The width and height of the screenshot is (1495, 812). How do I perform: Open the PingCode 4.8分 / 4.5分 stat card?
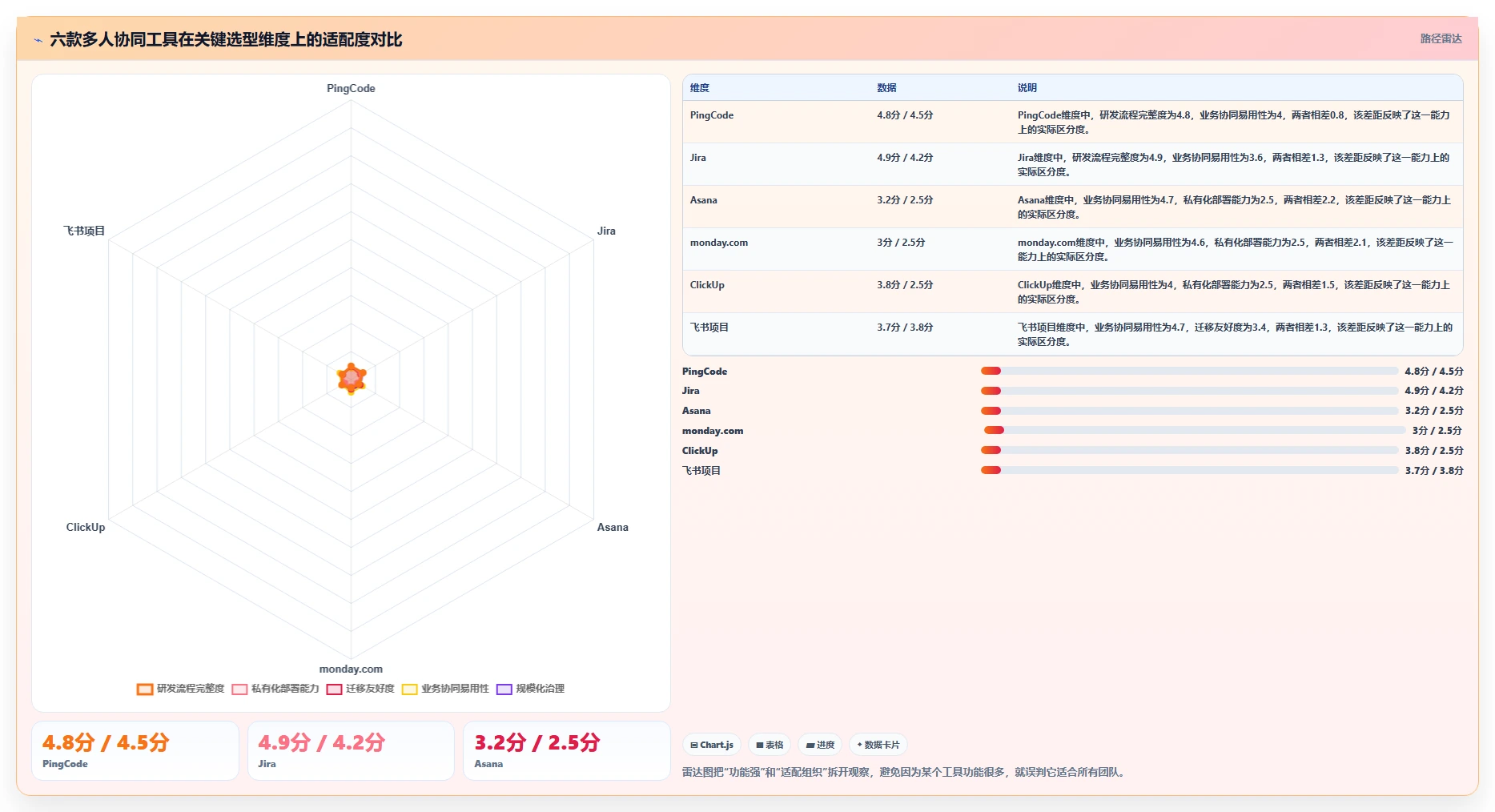coord(135,750)
